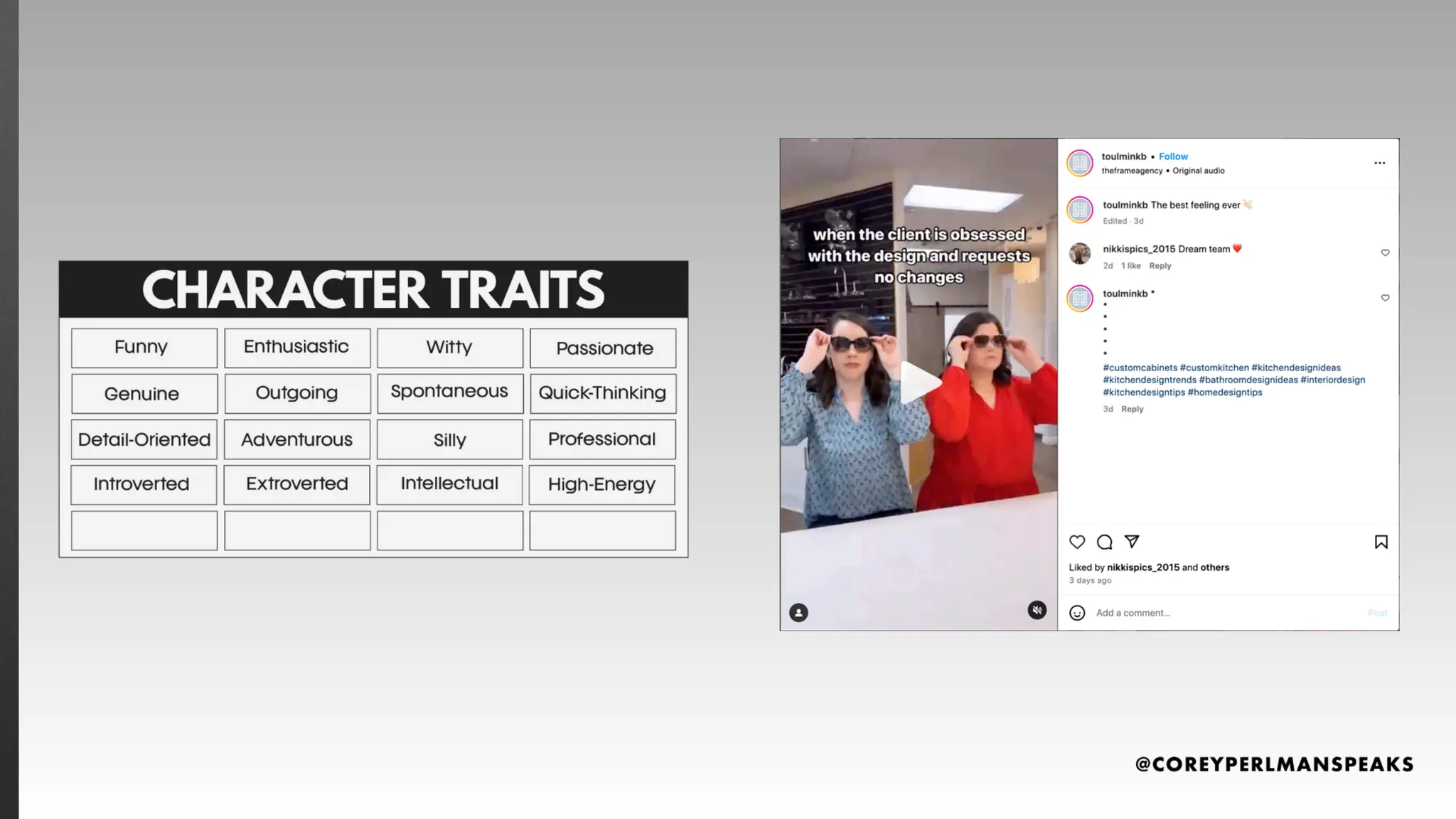Open toulminkb profile avatar in header
Viewport: 1456px width, 819px height.
[1080, 163]
